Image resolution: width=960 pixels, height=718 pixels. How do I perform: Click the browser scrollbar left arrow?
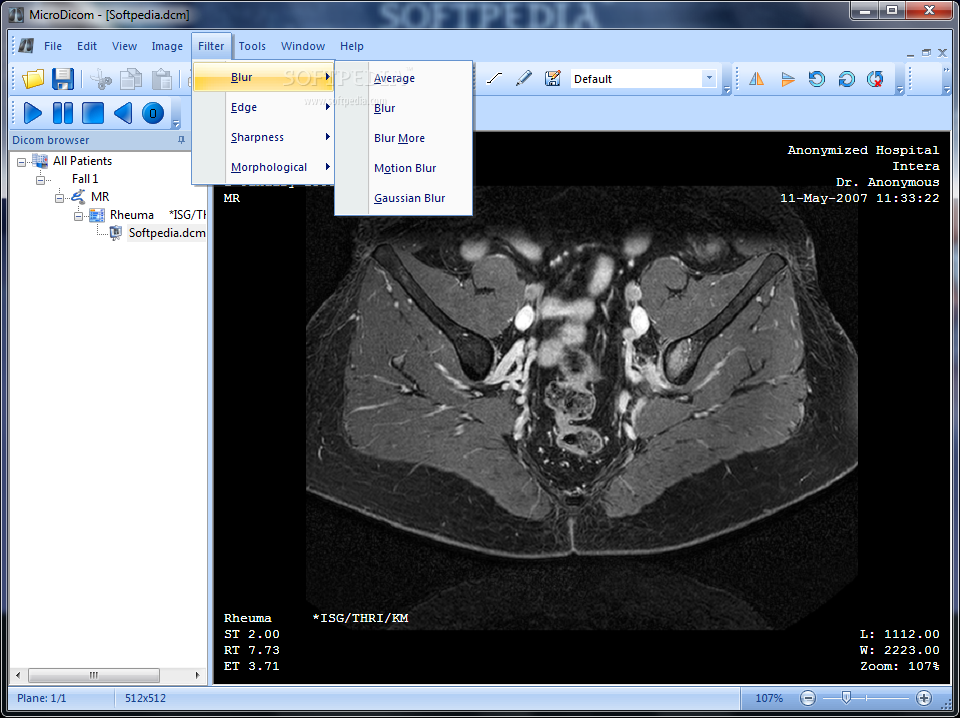pyautogui.click(x=18, y=675)
